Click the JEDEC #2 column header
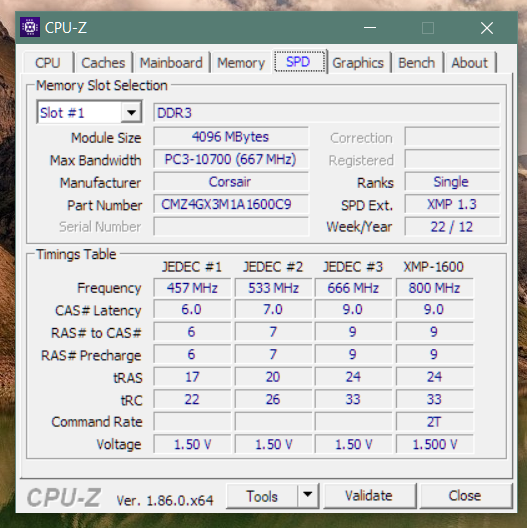527x528 pixels. click(273, 267)
